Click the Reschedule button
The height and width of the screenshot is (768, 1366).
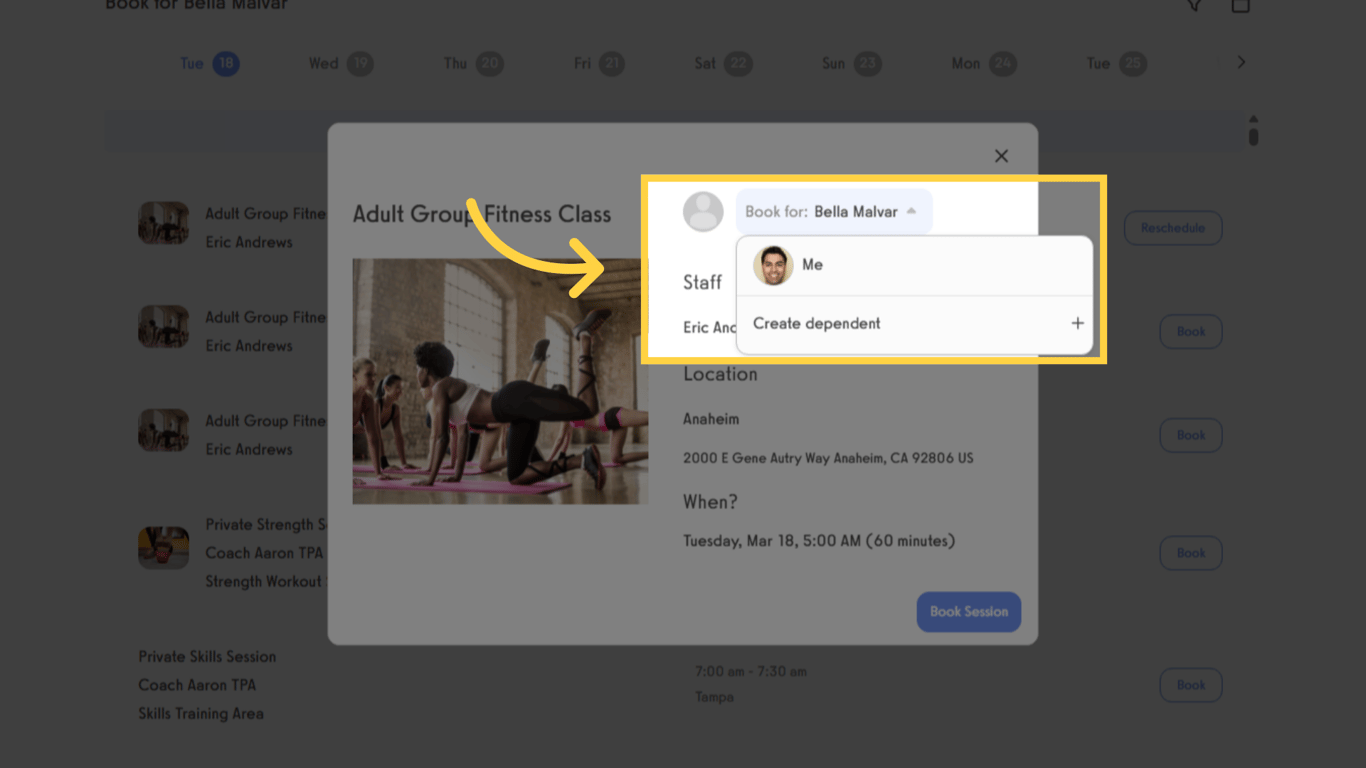click(1172, 228)
